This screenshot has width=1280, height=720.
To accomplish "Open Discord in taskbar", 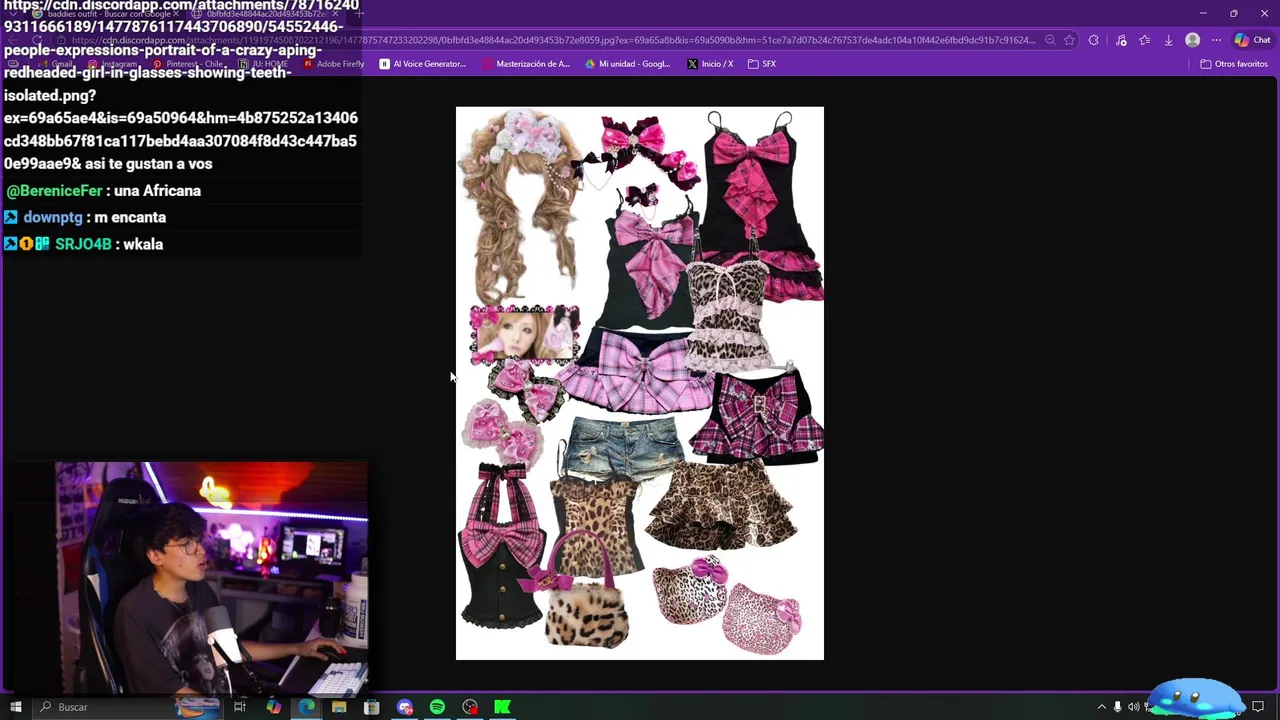I will point(405,707).
